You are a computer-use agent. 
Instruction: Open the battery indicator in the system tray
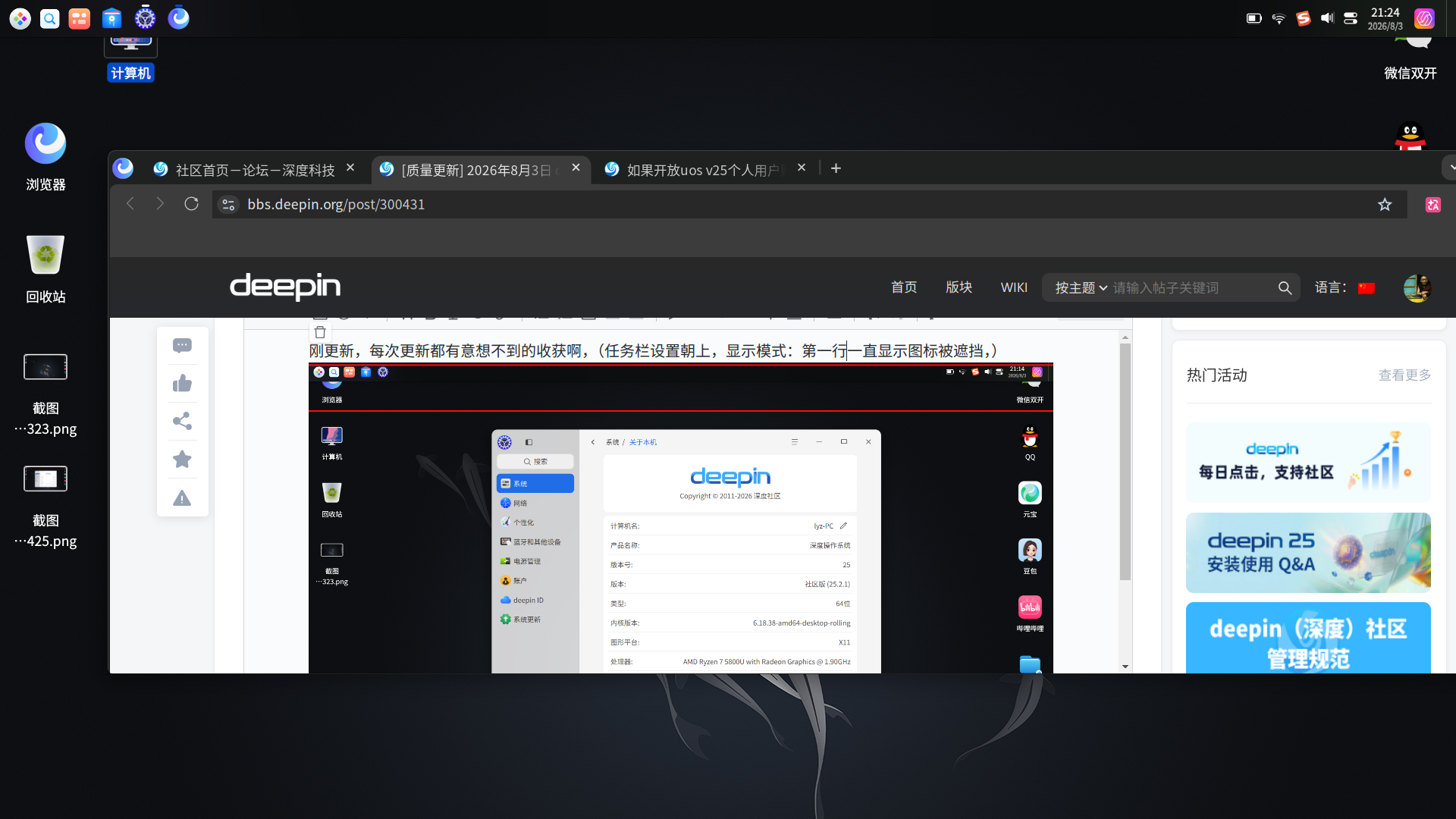pos(1254,18)
